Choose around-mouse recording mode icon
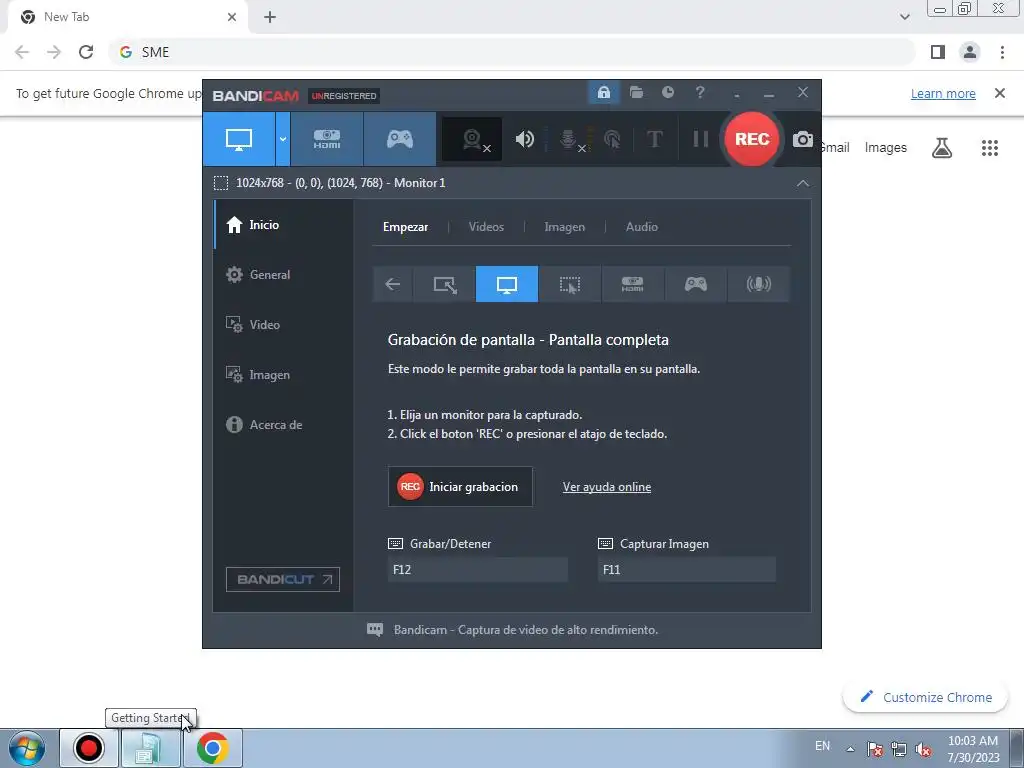1024x768 pixels. 569,284
